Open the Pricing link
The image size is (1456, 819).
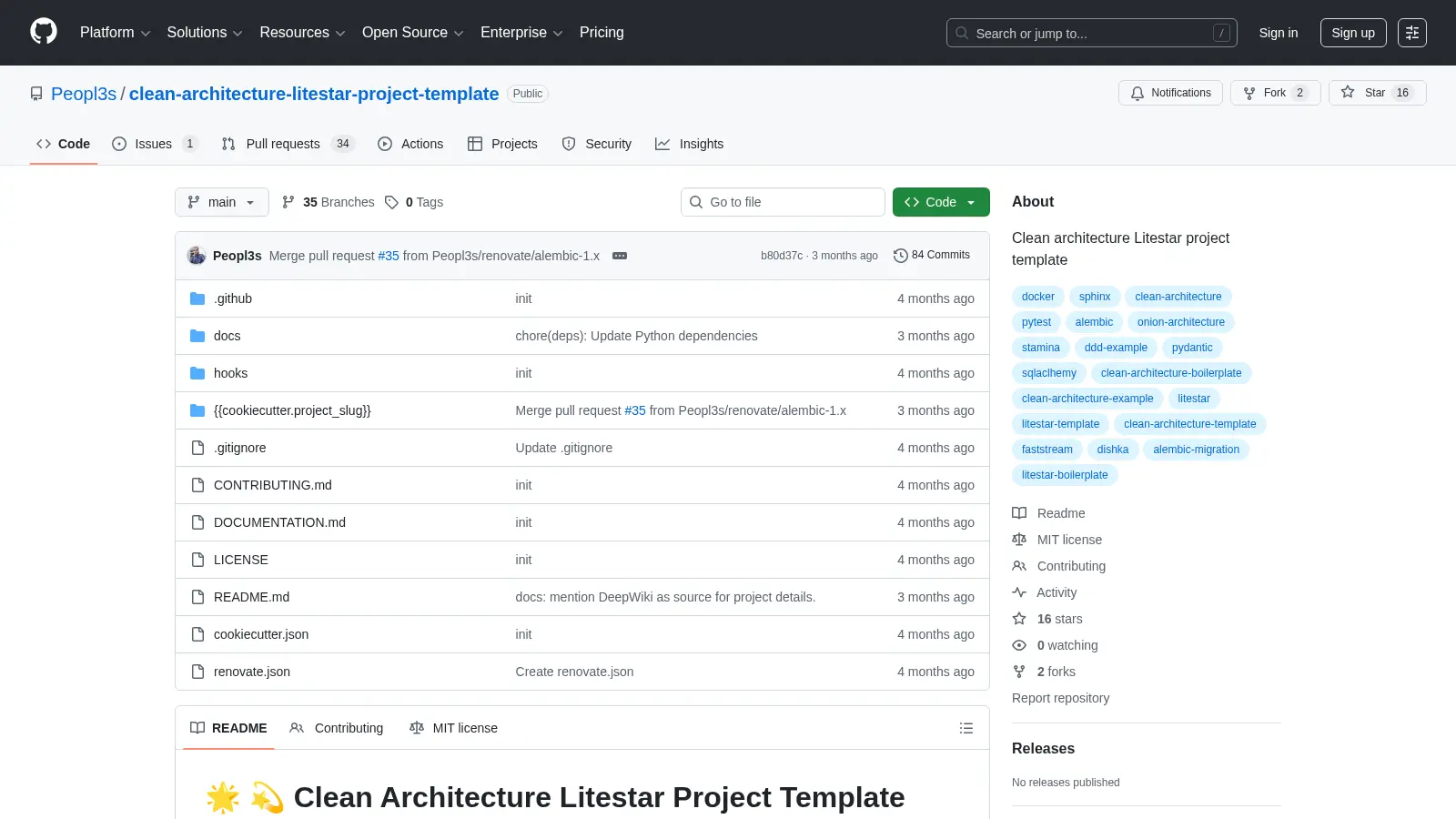[602, 33]
